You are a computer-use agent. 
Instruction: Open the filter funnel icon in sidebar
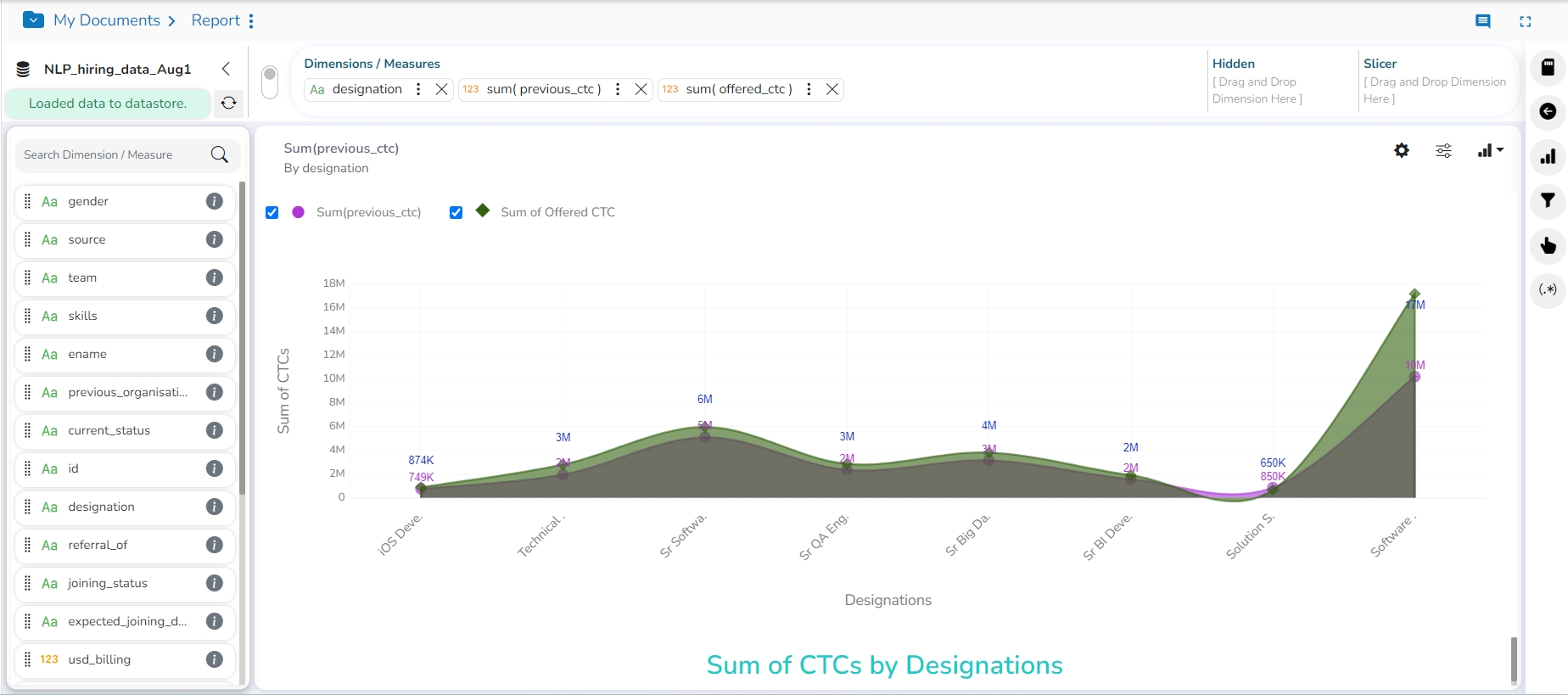click(x=1548, y=201)
